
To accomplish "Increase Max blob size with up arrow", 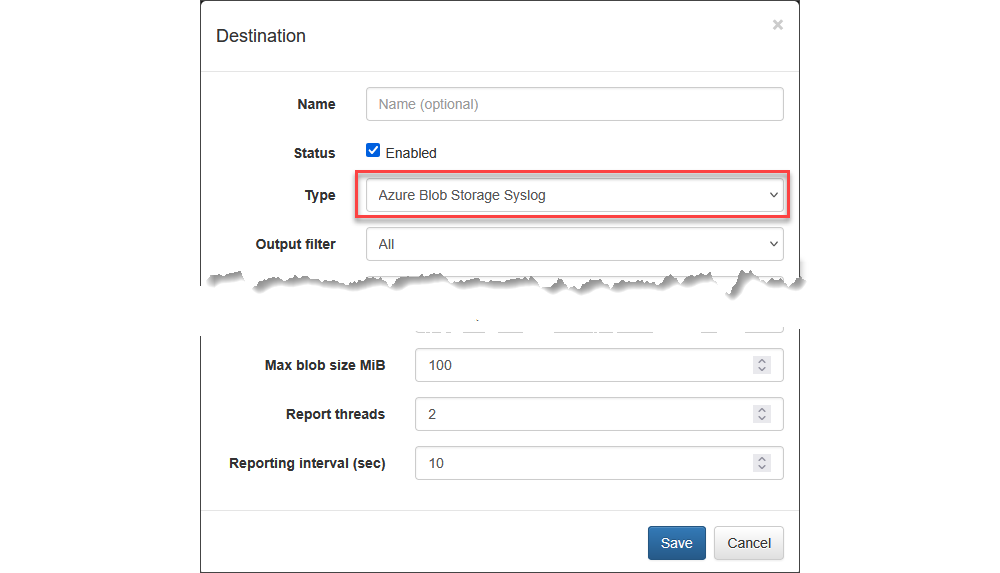I will coord(762,361).
